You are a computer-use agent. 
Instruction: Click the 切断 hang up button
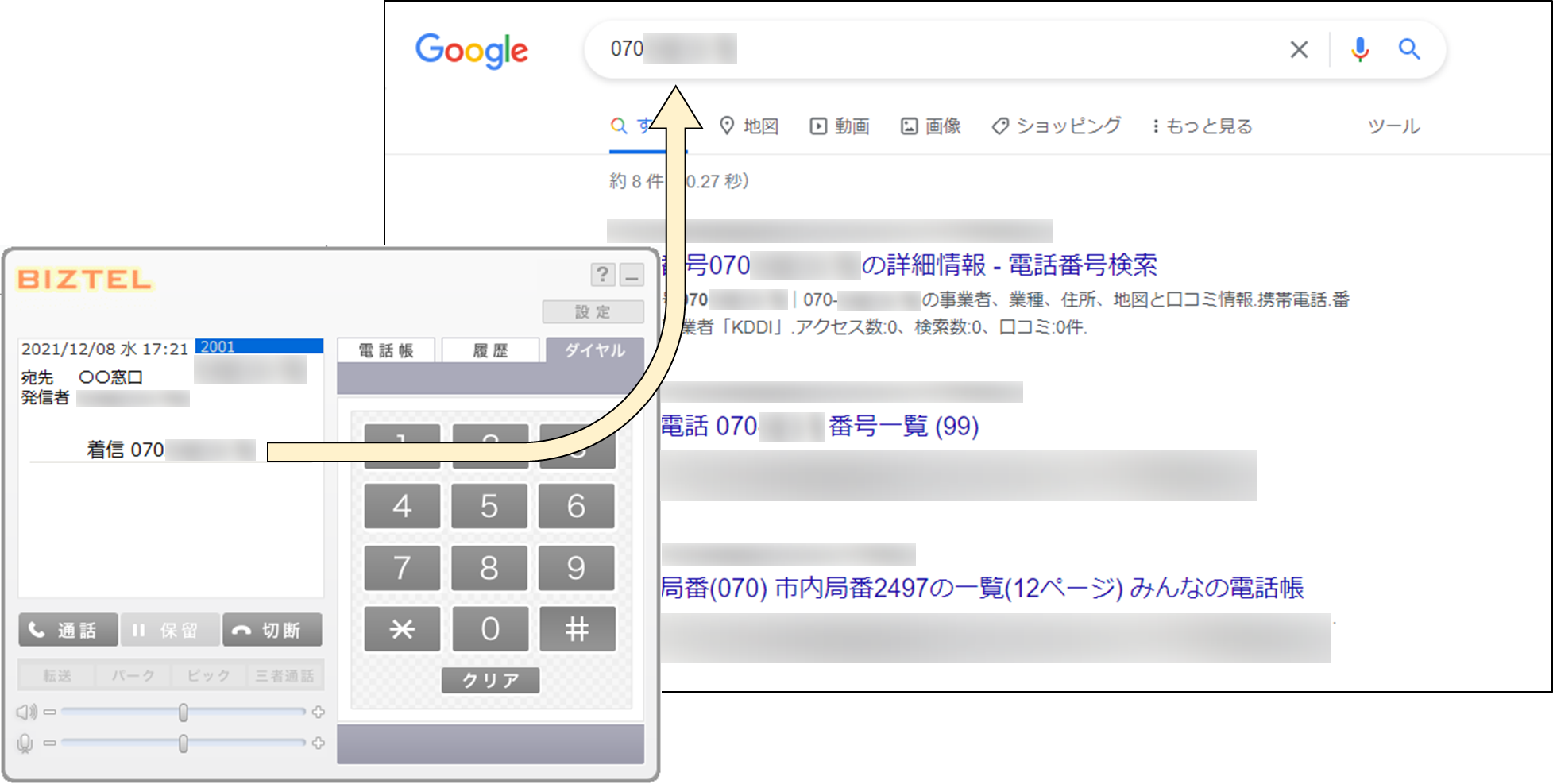[x=272, y=630]
